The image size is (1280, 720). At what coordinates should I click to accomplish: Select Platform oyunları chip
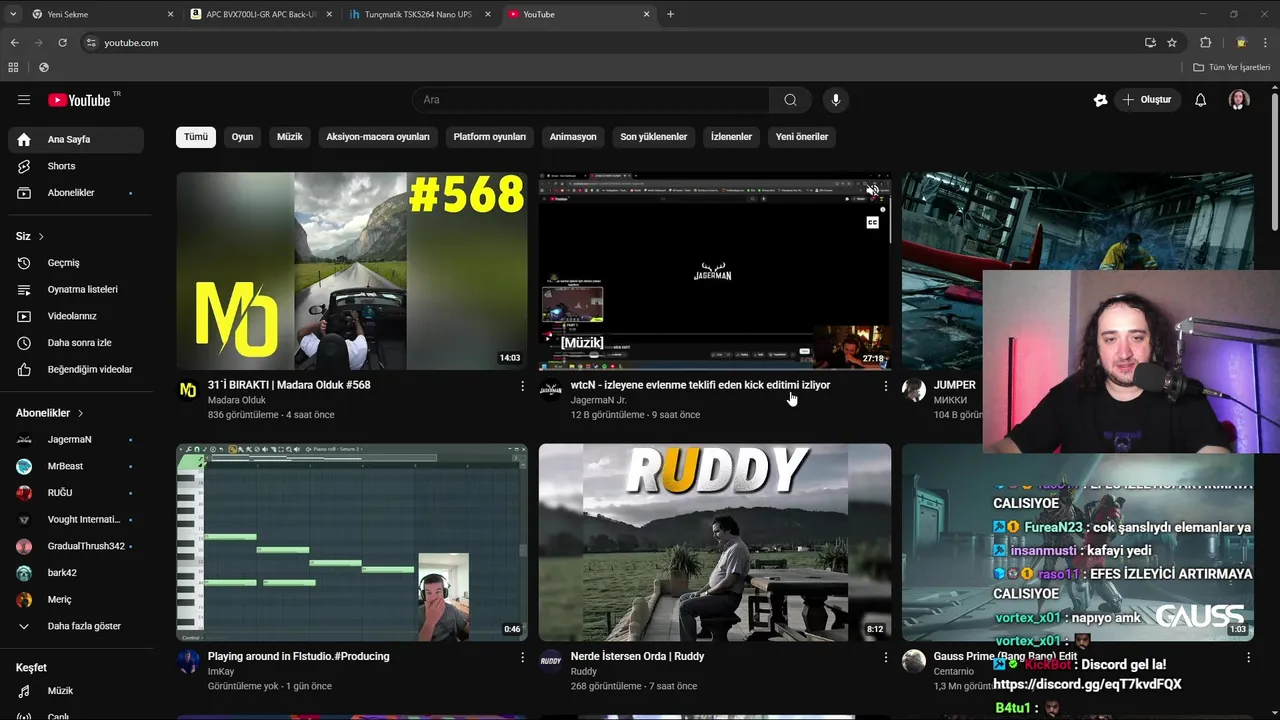(490, 137)
